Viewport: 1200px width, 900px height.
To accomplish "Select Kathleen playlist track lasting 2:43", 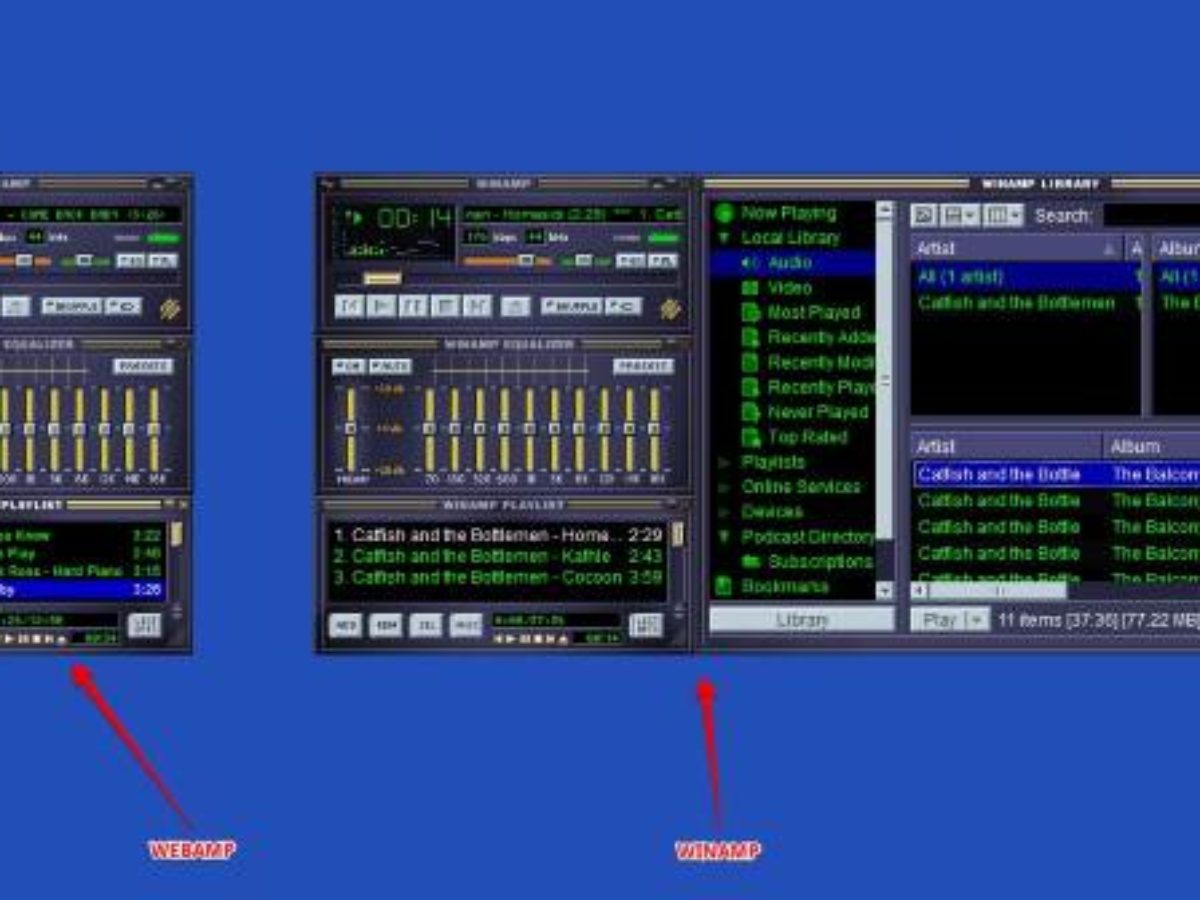I will pos(497,556).
